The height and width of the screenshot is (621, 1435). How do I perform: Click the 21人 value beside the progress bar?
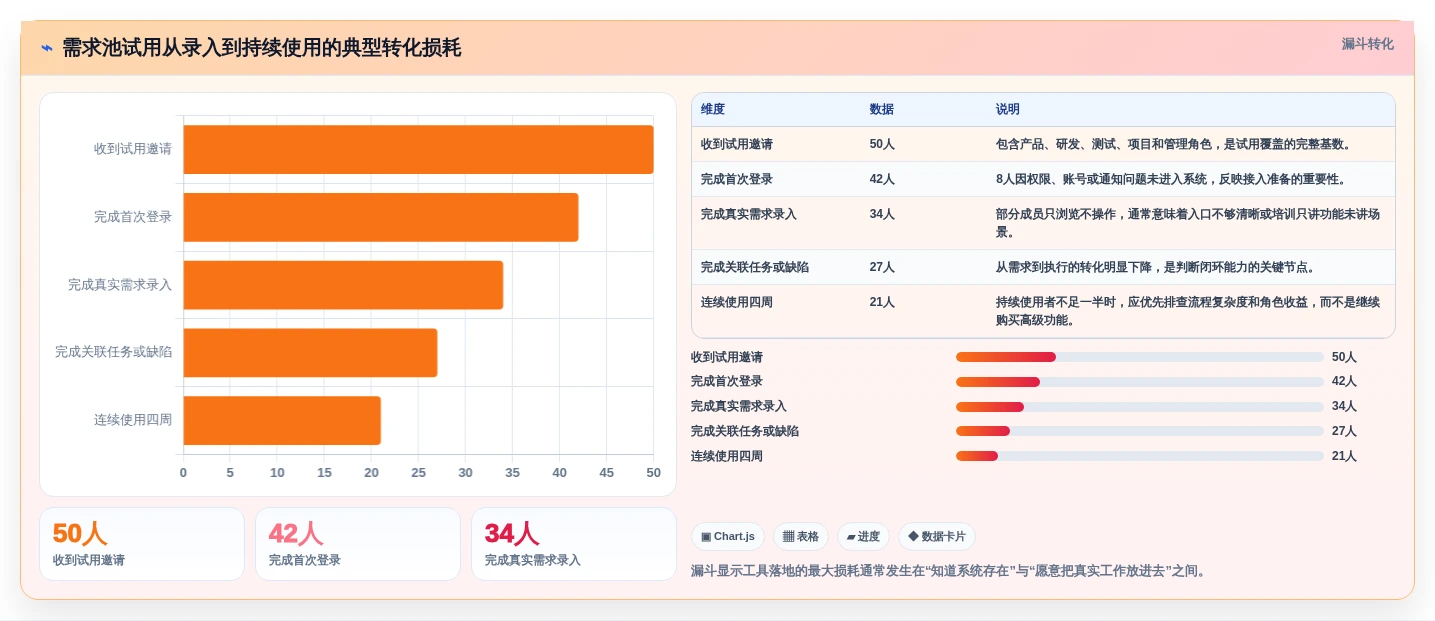pos(1344,456)
